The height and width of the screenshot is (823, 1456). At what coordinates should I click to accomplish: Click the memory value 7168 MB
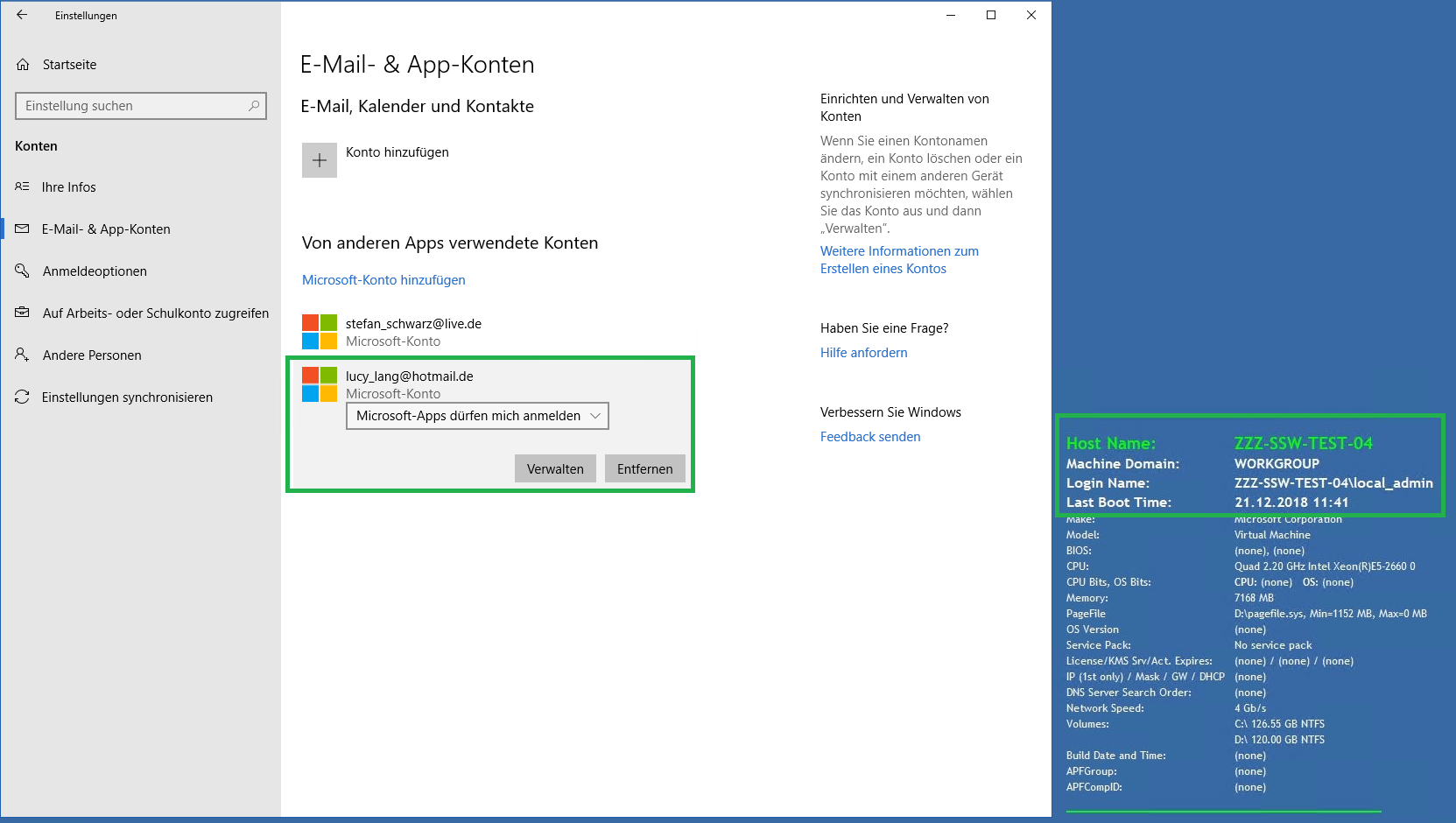tap(1254, 598)
